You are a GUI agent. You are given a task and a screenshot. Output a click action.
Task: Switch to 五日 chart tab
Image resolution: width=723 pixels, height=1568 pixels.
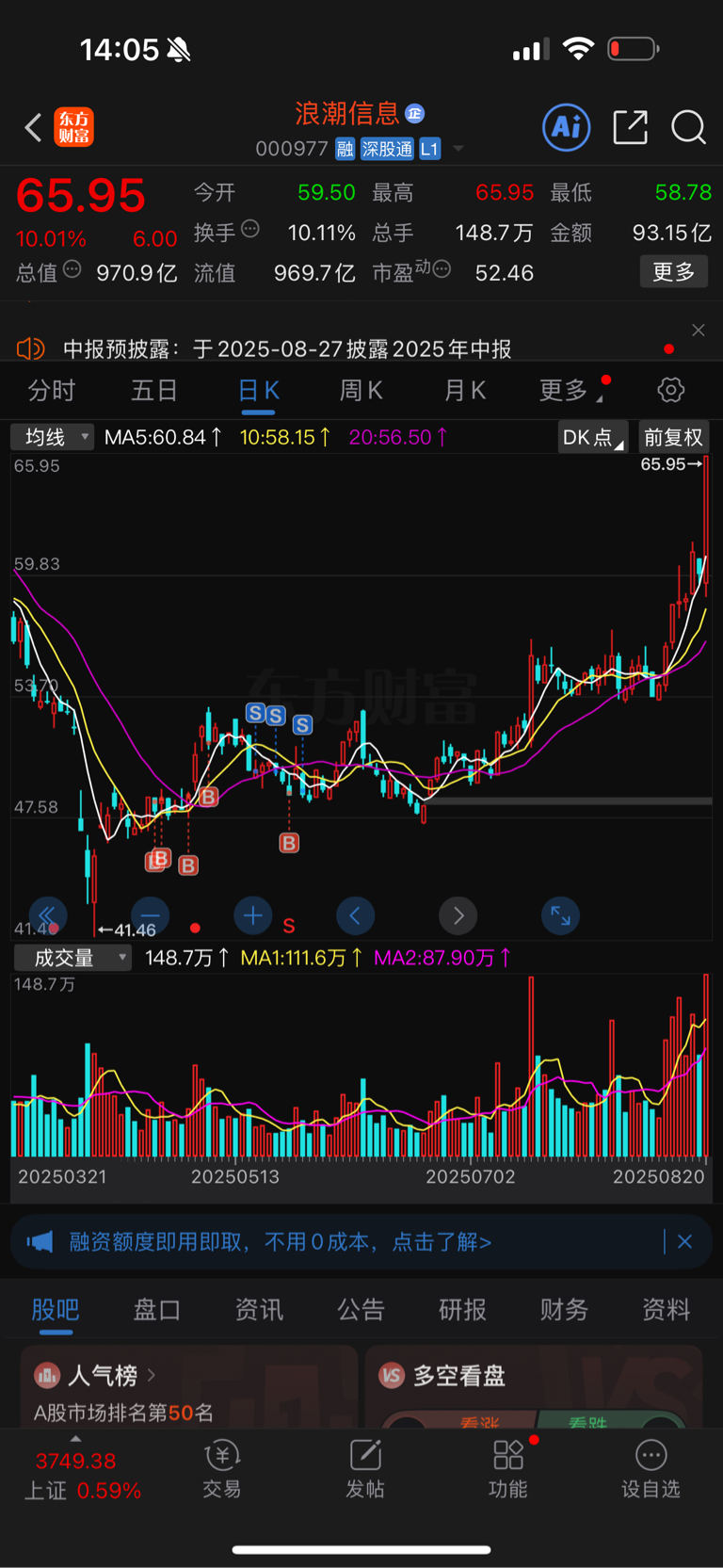(x=154, y=390)
